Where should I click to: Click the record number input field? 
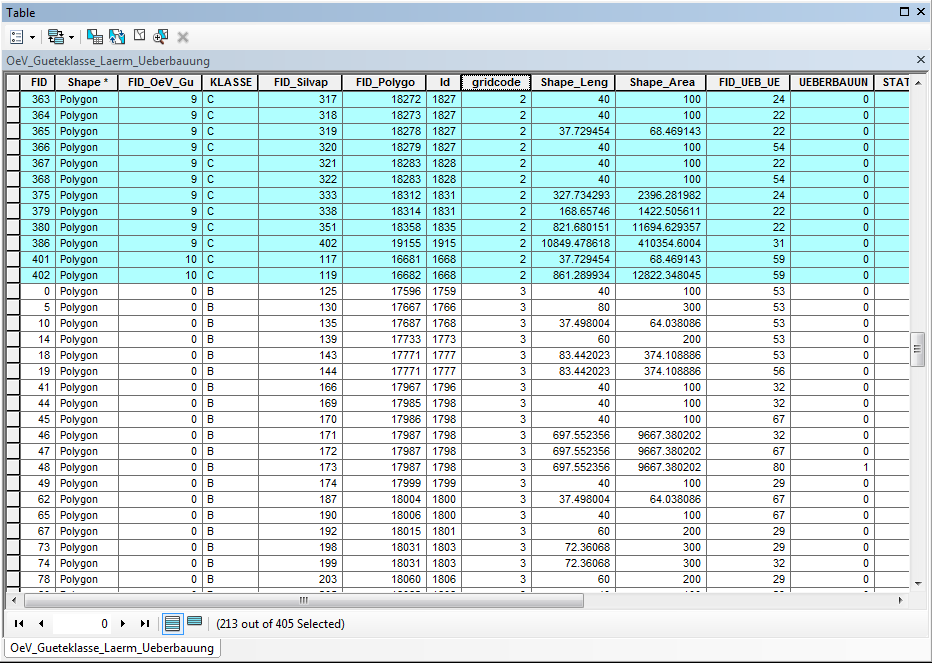click(83, 623)
